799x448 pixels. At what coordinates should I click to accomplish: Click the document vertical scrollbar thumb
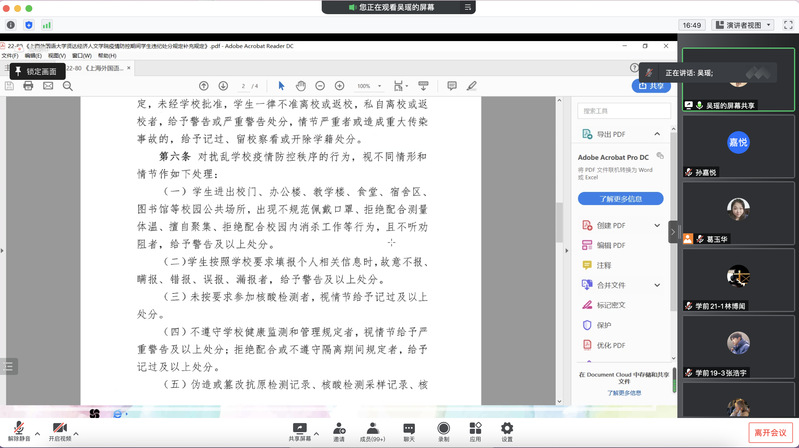[x=559, y=222]
